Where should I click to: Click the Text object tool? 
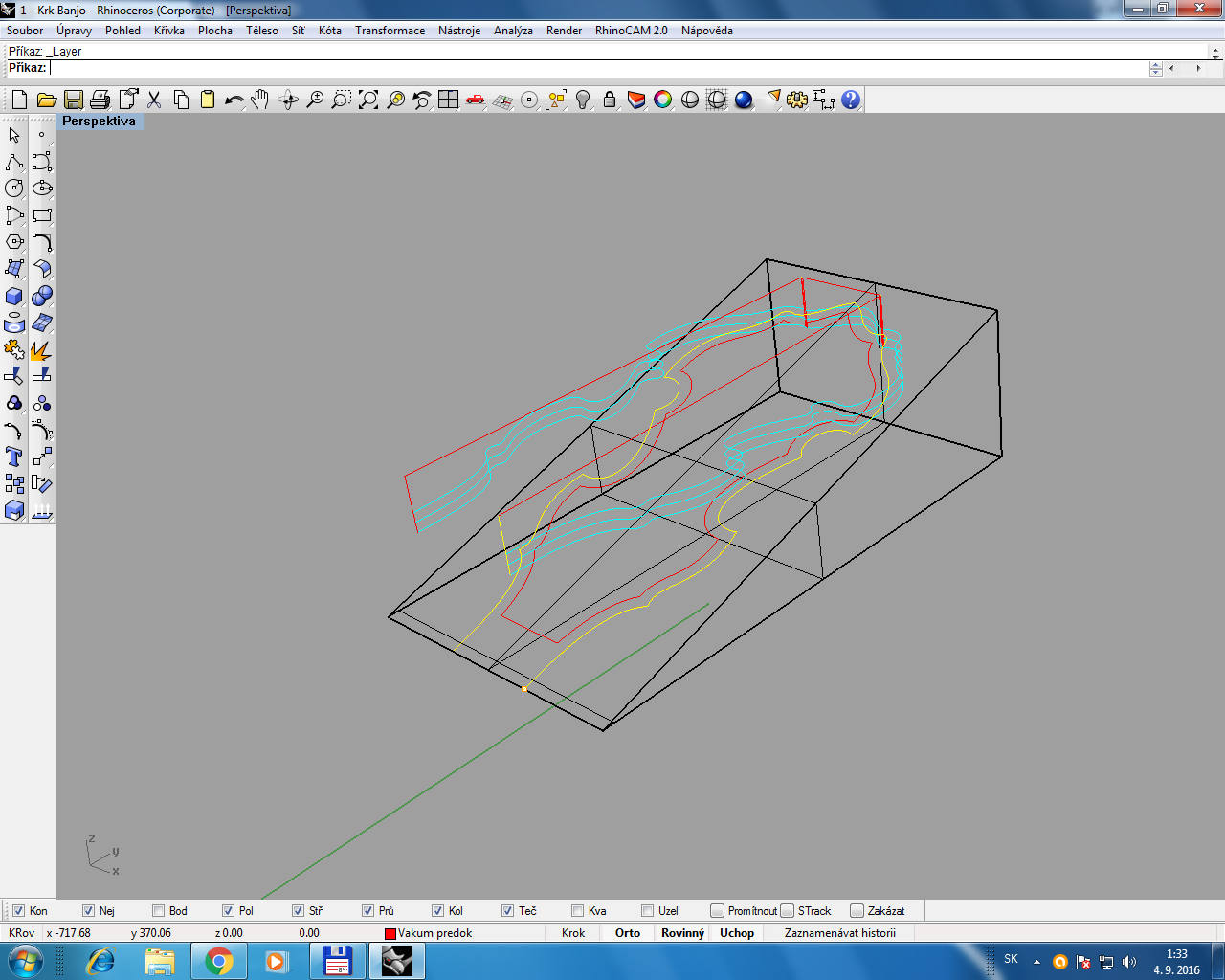(14, 457)
